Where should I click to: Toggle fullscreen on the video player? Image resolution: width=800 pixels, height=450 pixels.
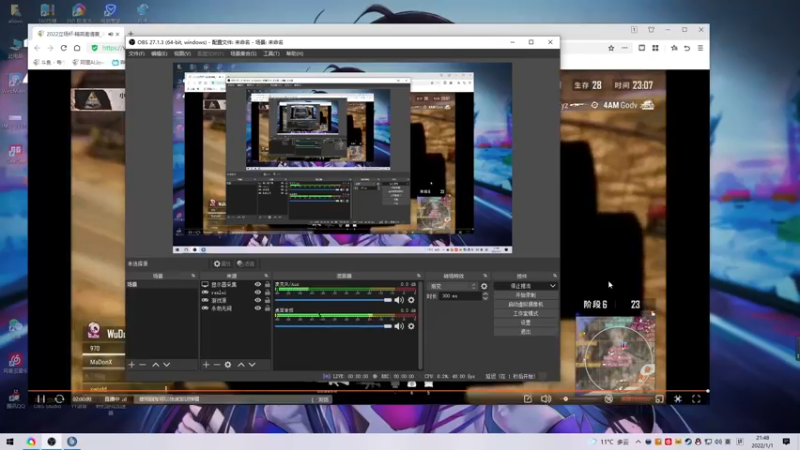point(696,399)
